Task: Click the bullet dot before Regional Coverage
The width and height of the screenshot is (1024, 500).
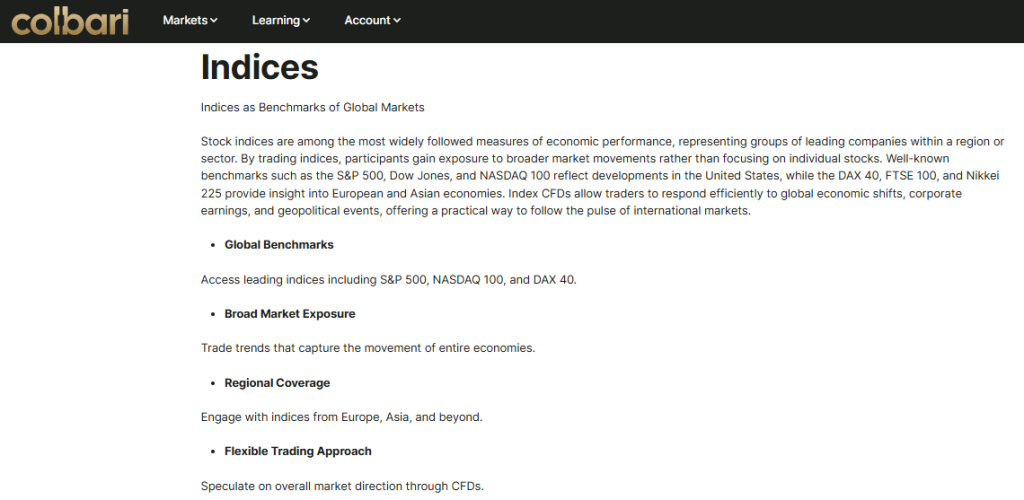Action: (x=213, y=384)
